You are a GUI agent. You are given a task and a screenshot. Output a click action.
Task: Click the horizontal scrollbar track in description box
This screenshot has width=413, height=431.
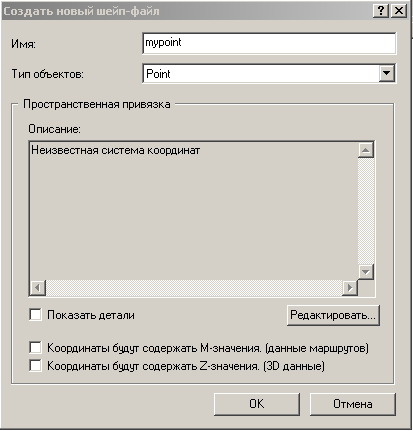[194, 287]
